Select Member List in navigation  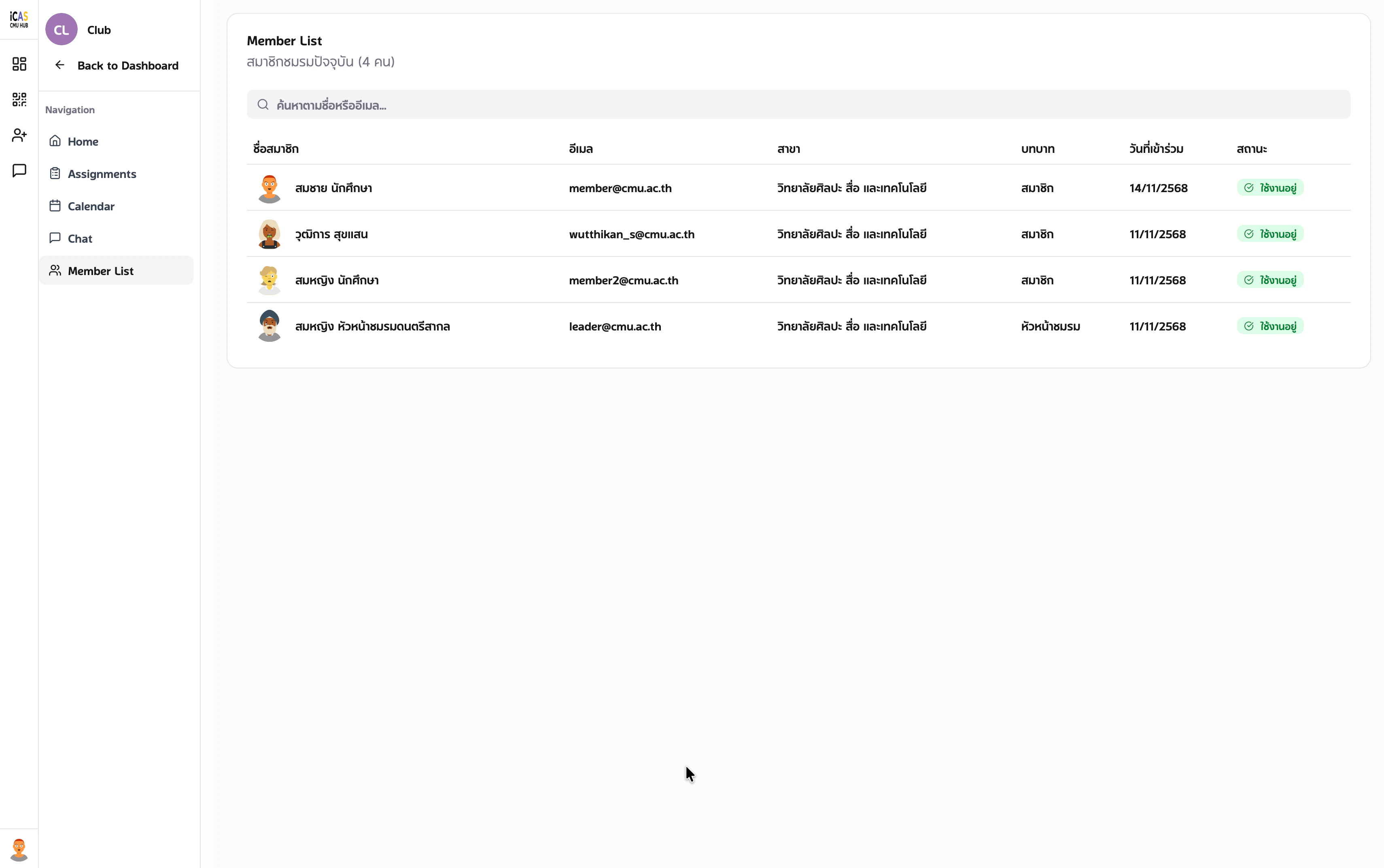[117, 270]
